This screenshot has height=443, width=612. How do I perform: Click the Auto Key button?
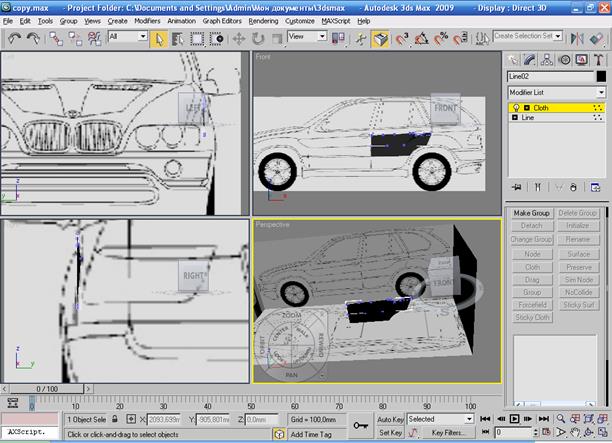[390, 419]
